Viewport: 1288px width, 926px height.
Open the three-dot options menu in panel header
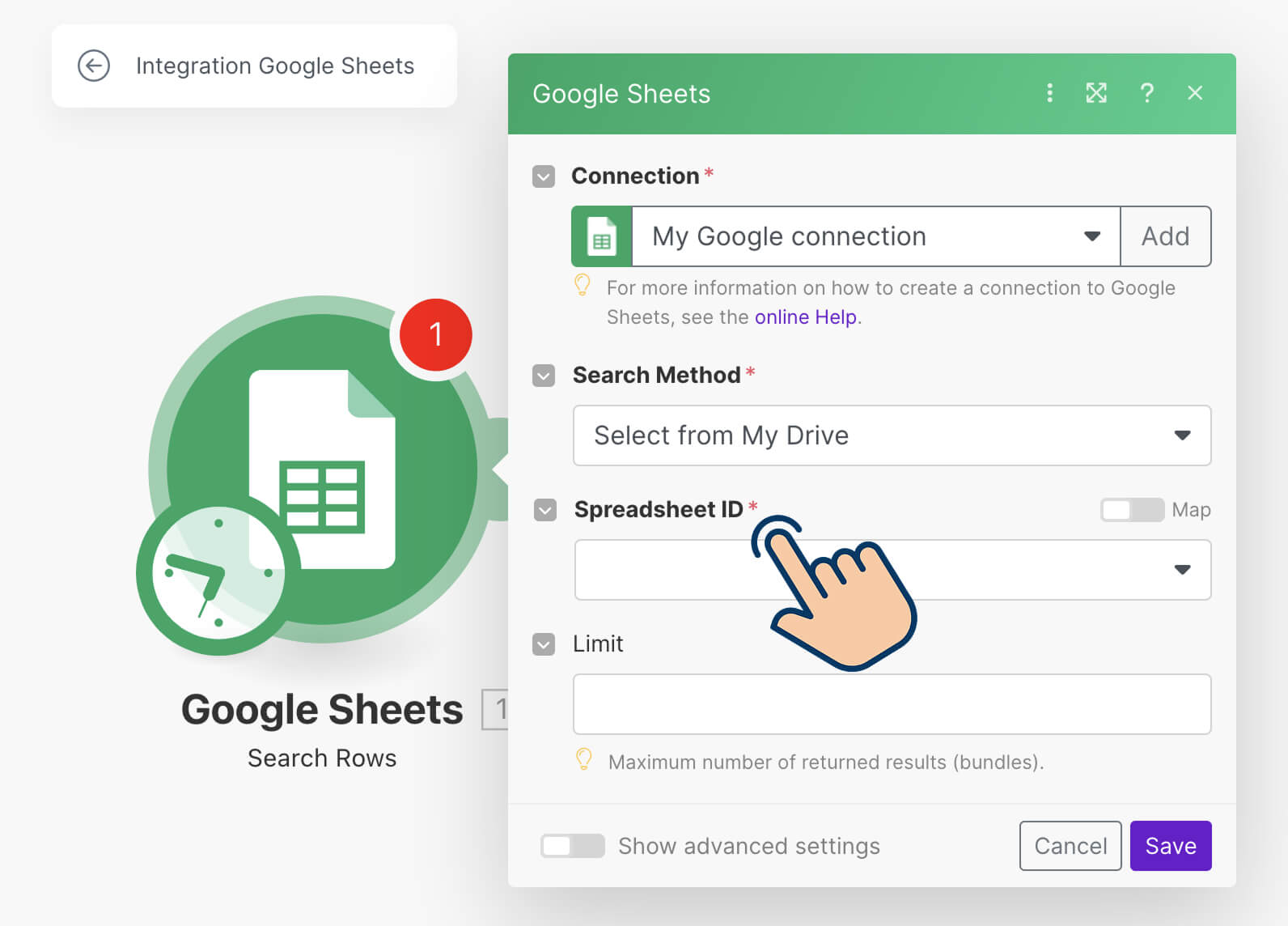click(x=1049, y=93)
